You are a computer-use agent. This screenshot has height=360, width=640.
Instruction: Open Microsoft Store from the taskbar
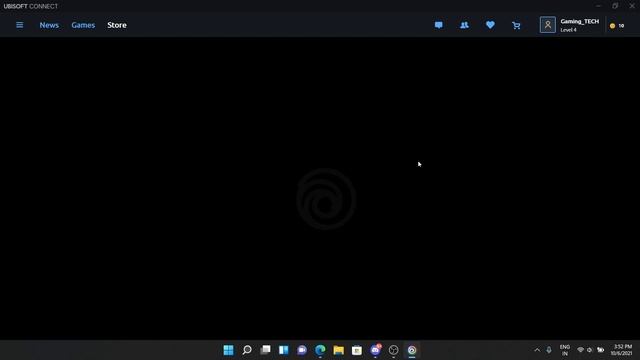pos(357,350)
